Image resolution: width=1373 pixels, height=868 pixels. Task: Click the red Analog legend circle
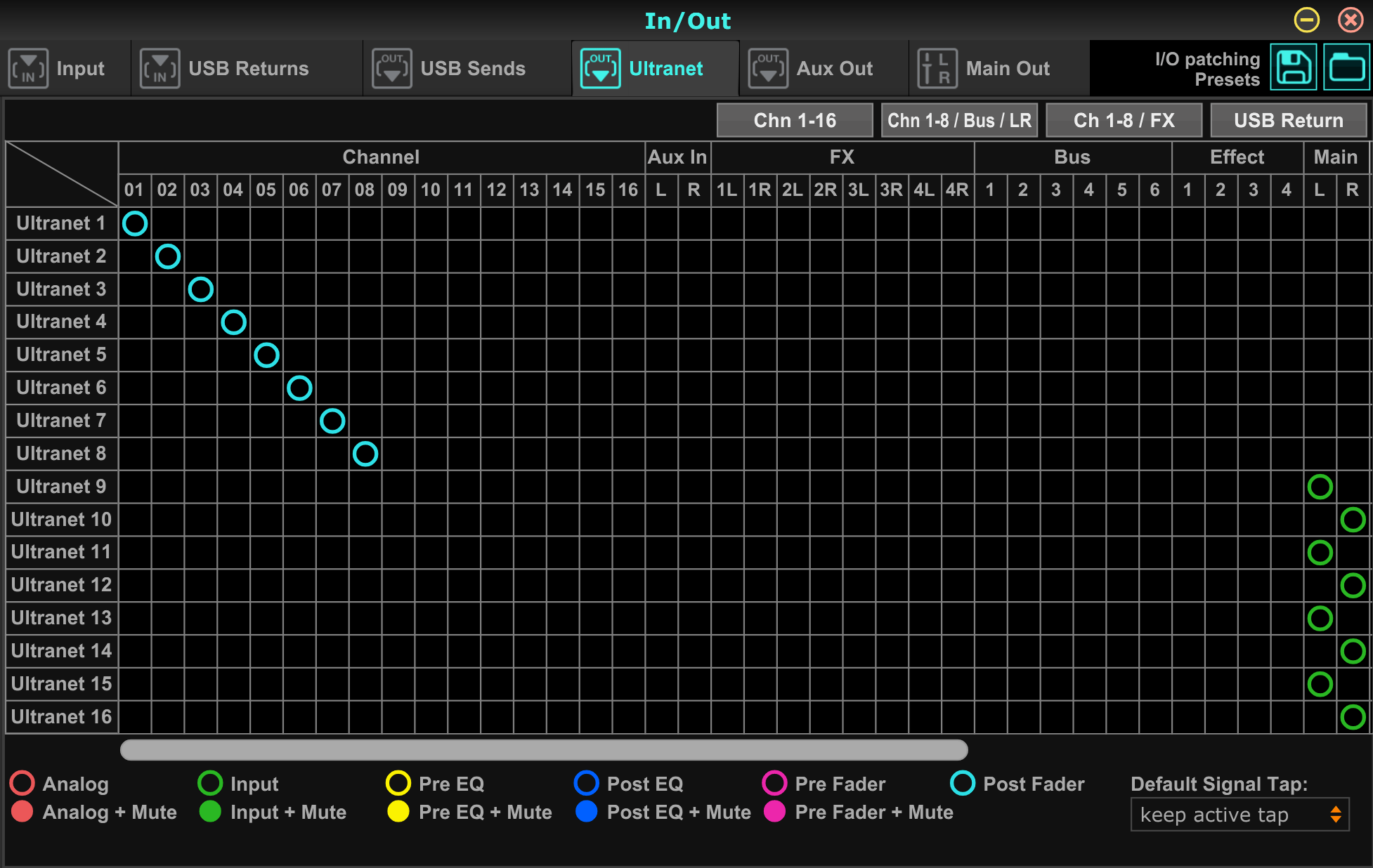pyautogui.click(x=22, y=783)
